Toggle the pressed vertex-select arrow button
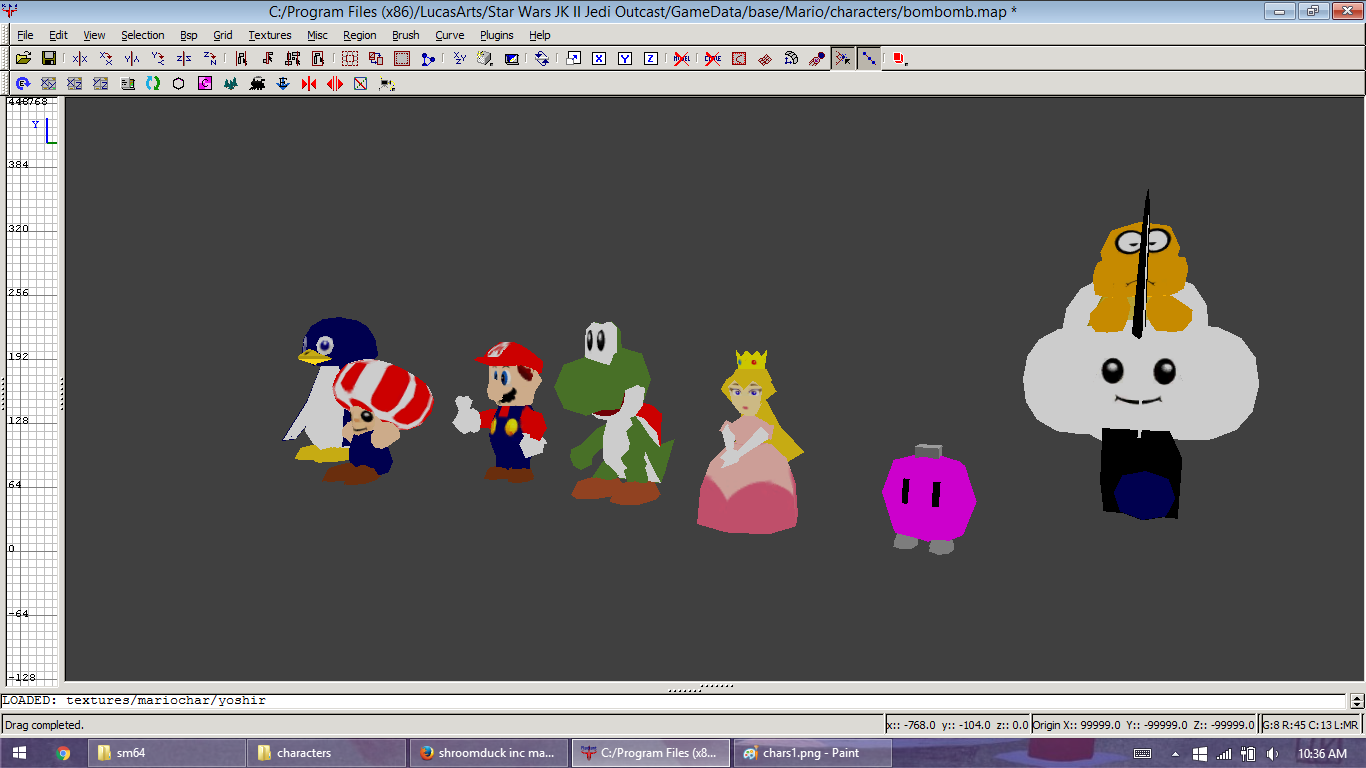The width and height of the screenshot is (1366, 768). pos(843,59)
